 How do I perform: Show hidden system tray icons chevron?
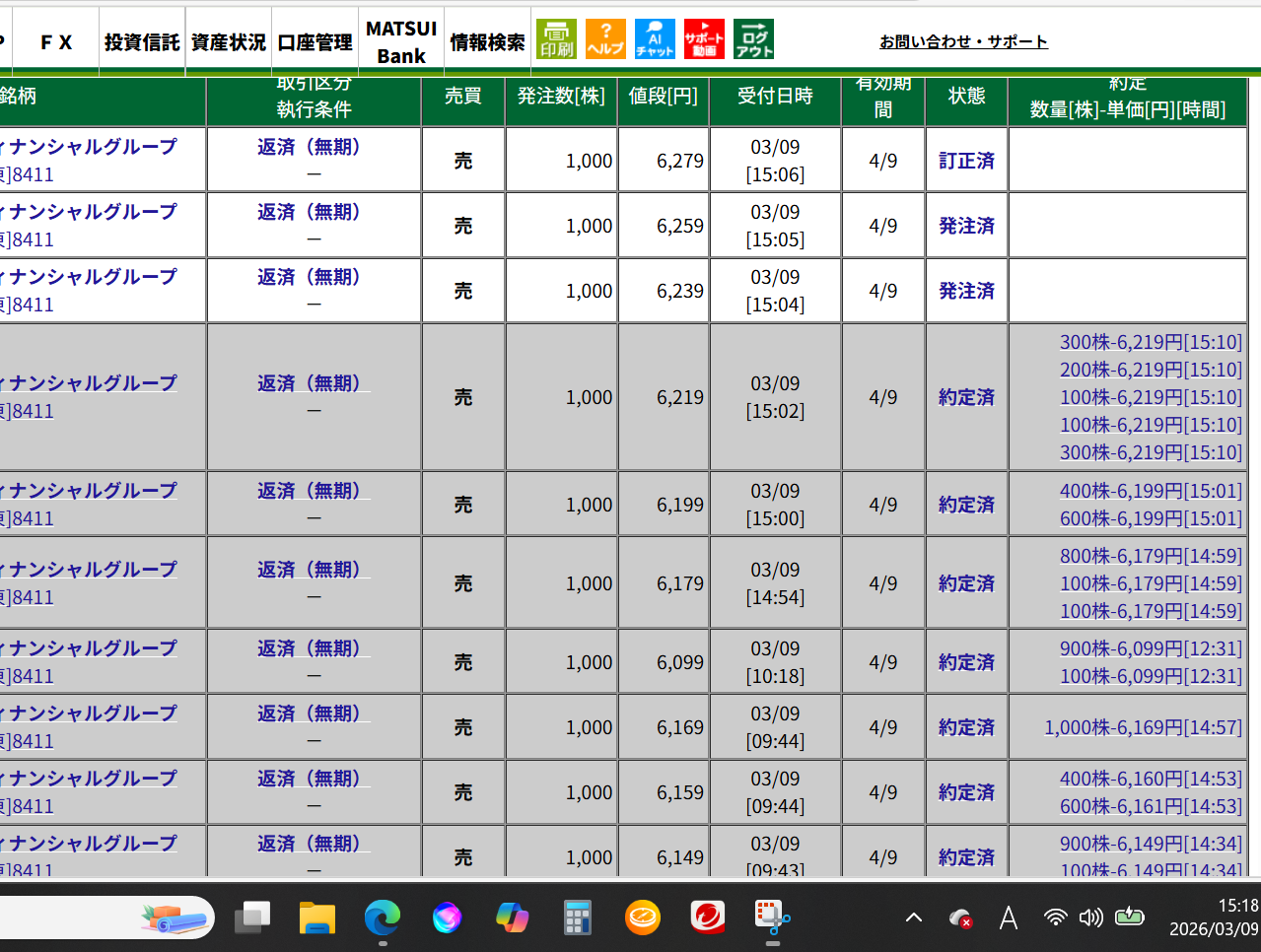914,918
